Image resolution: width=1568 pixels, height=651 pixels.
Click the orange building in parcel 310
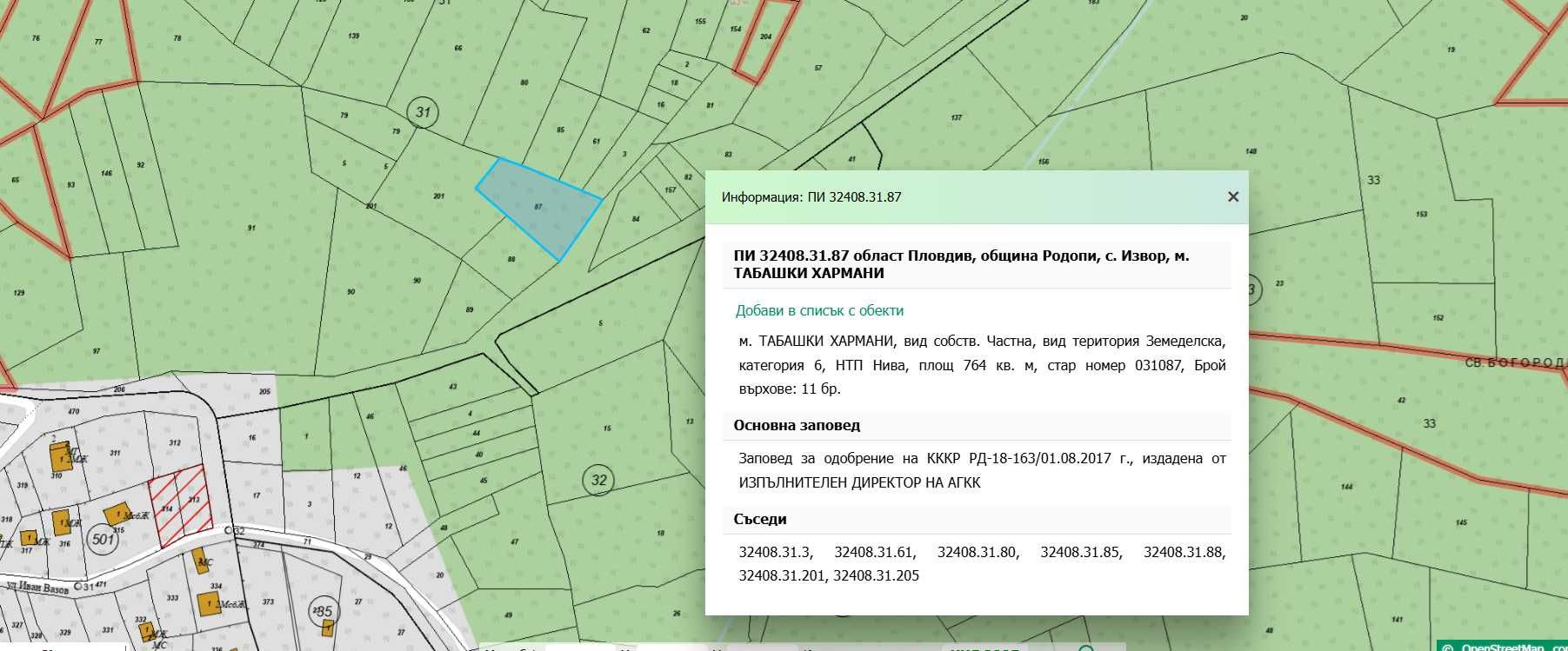coord(60,455)
